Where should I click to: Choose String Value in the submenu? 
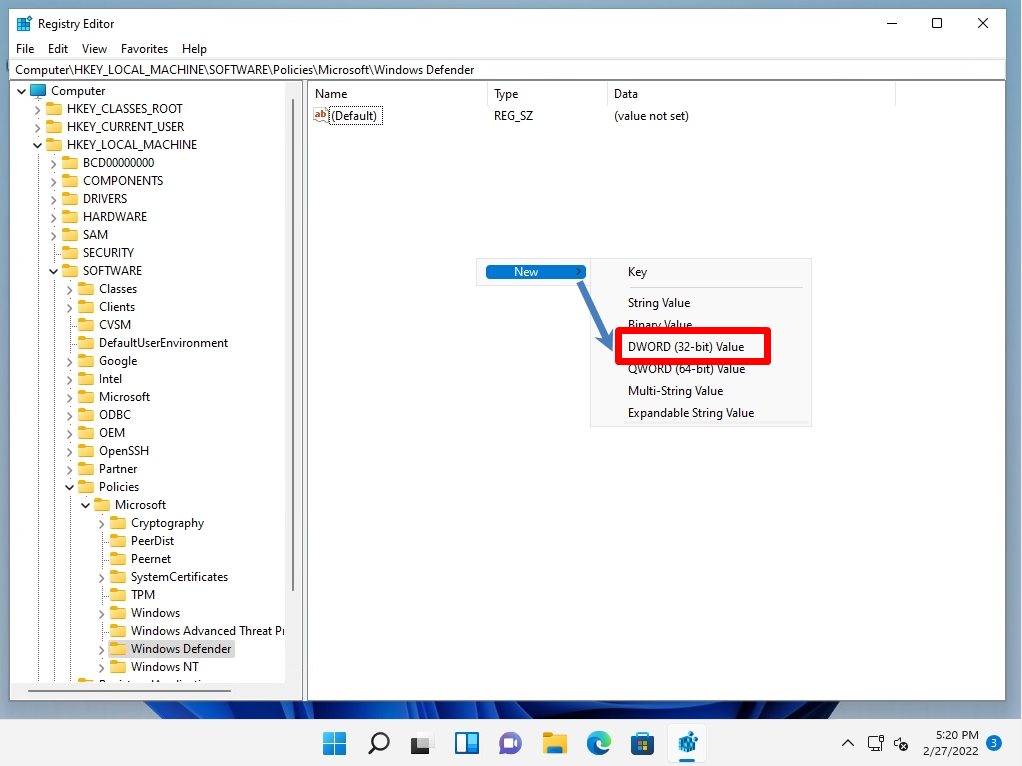tap(658, 302)
